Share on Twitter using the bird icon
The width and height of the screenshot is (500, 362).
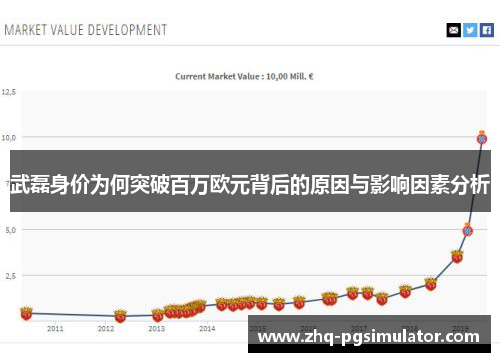[x=470, y=30]
